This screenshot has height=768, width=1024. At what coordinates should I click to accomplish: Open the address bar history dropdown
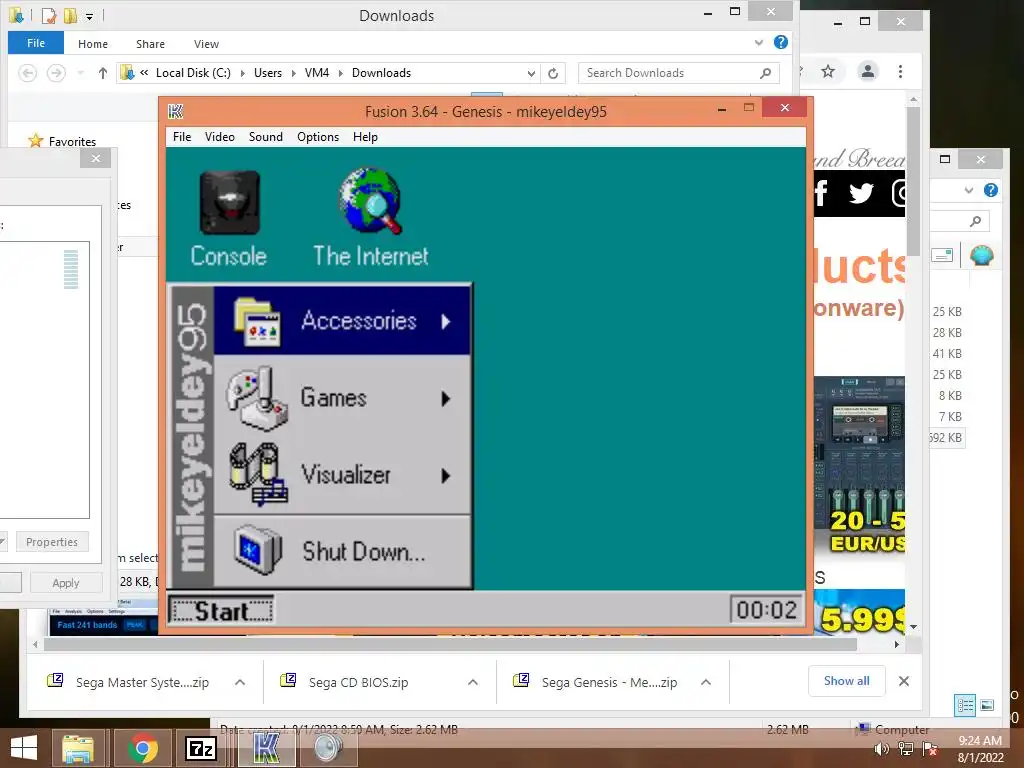(x=531, y=73)
